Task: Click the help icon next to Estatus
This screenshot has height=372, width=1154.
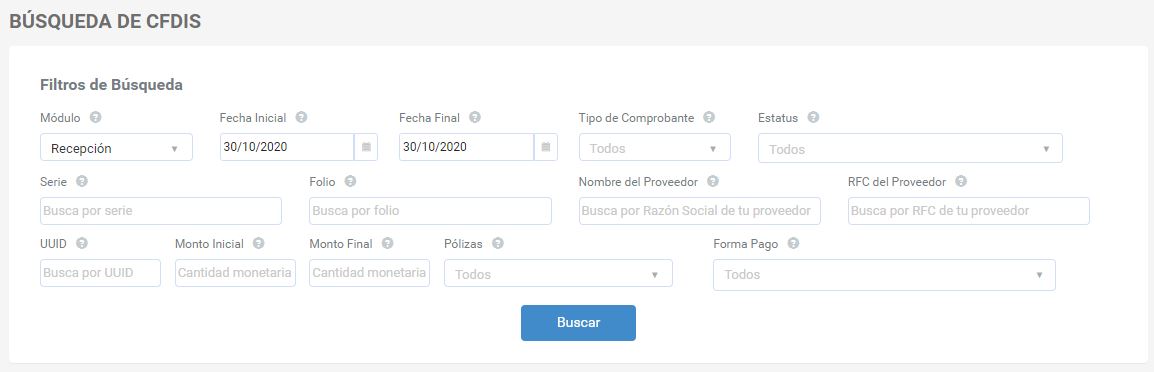Action: pyautogui.click(x=813, y=117)
